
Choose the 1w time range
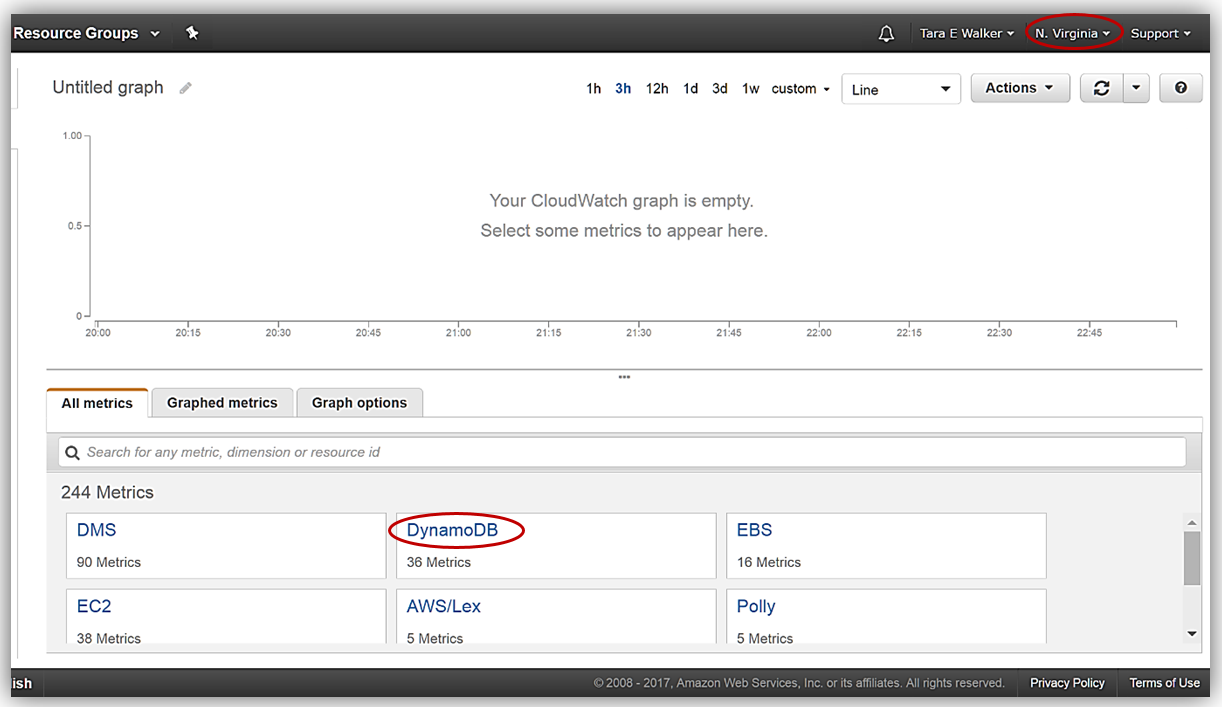pyautogui.click(x=750, y=89)
